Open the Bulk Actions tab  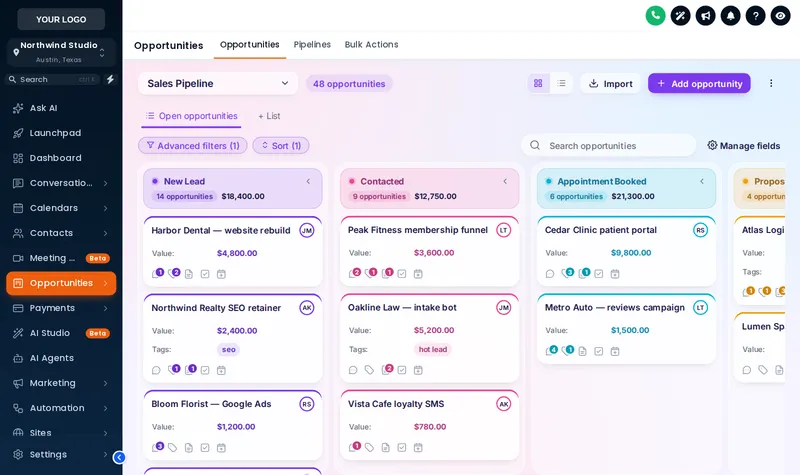pyautogui.click(x=371, y=44)
